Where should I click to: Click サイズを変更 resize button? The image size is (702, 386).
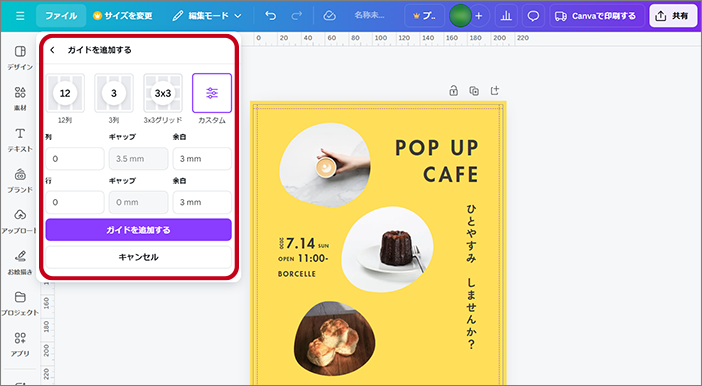click(x=123, y=16)
